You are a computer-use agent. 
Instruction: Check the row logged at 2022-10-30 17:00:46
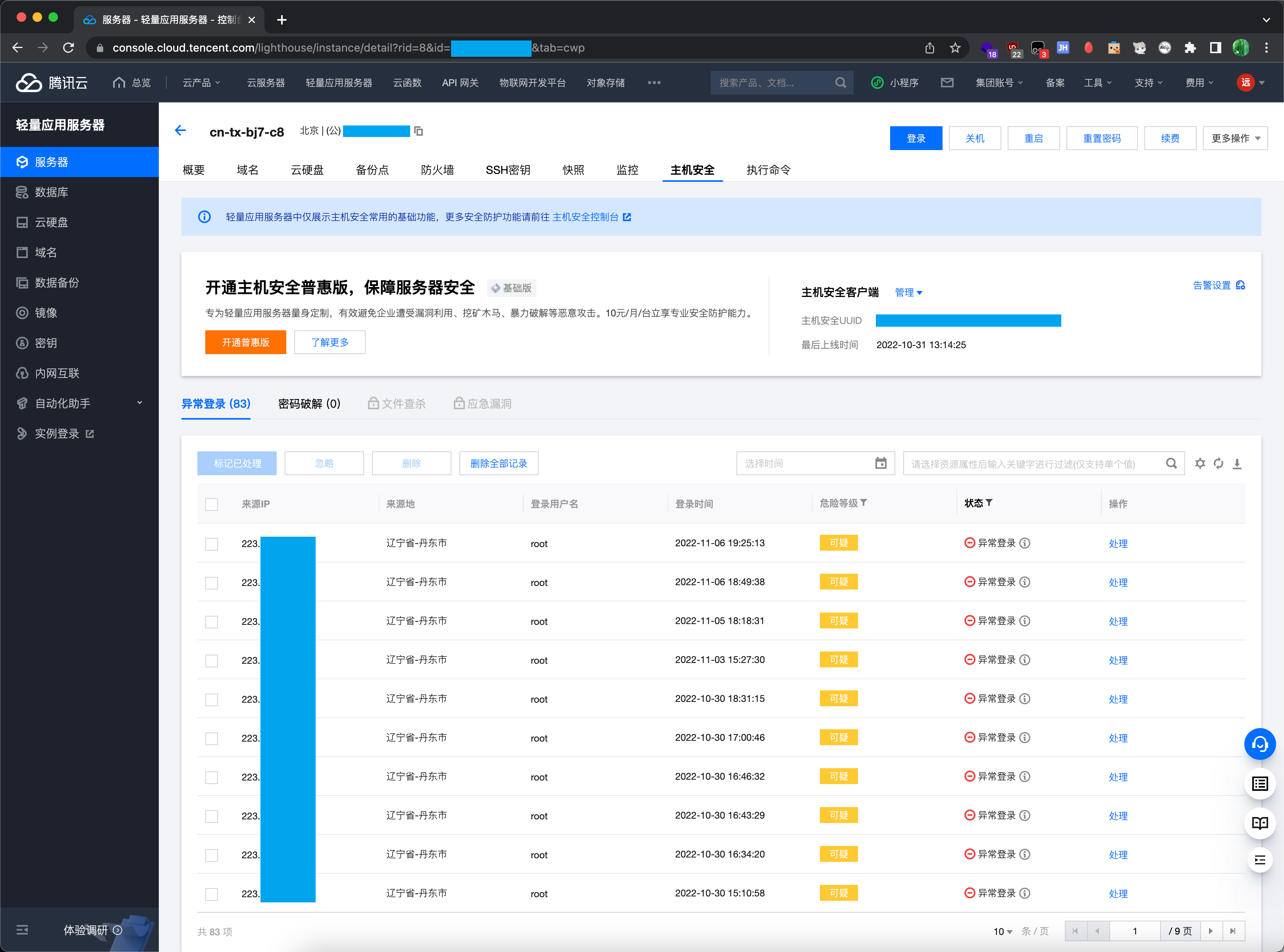click(212, 738)
